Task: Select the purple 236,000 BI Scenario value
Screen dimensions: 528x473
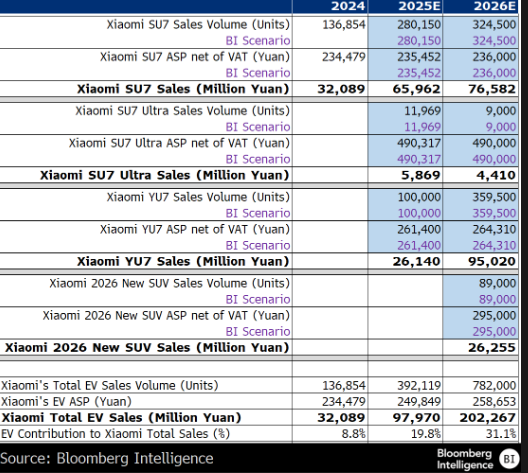Action: (x=494, y=73)
